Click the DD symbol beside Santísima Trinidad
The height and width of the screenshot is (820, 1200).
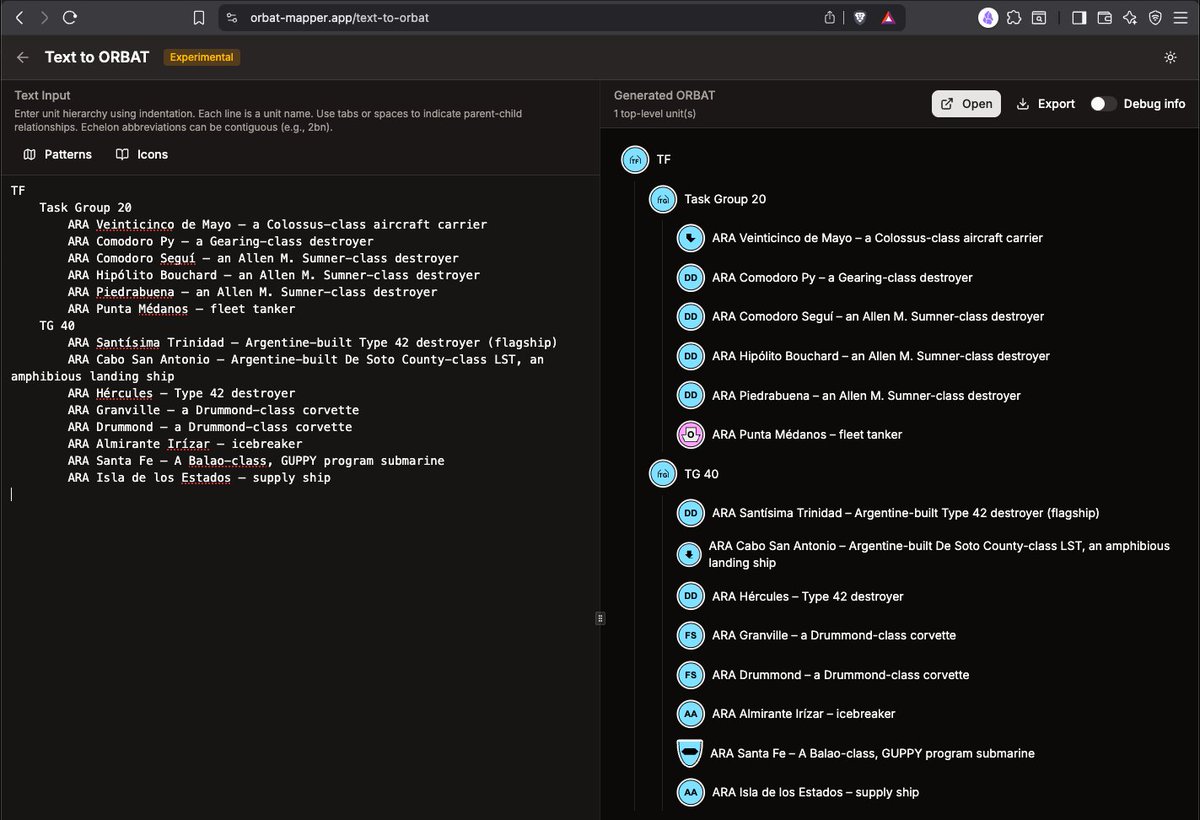point(690,513)
